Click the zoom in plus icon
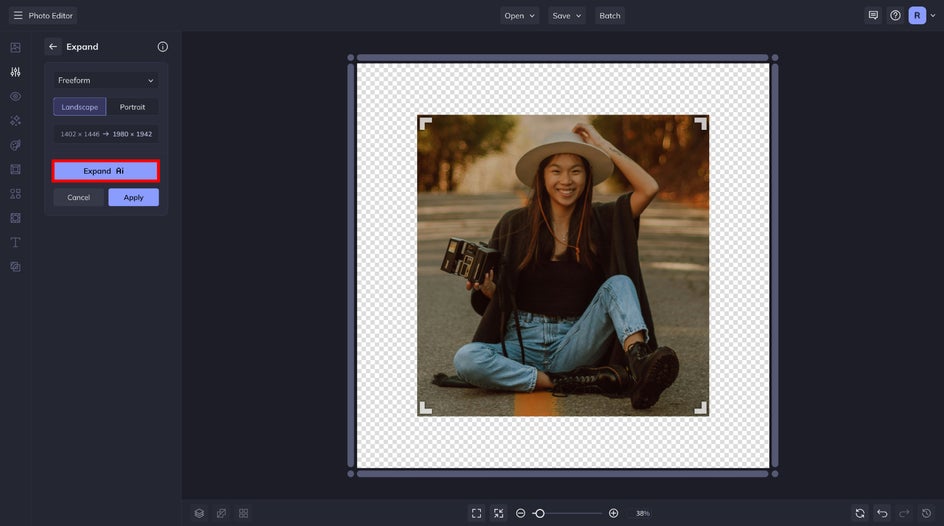Screen dimensions: 944x526 [x=613, y=513]
